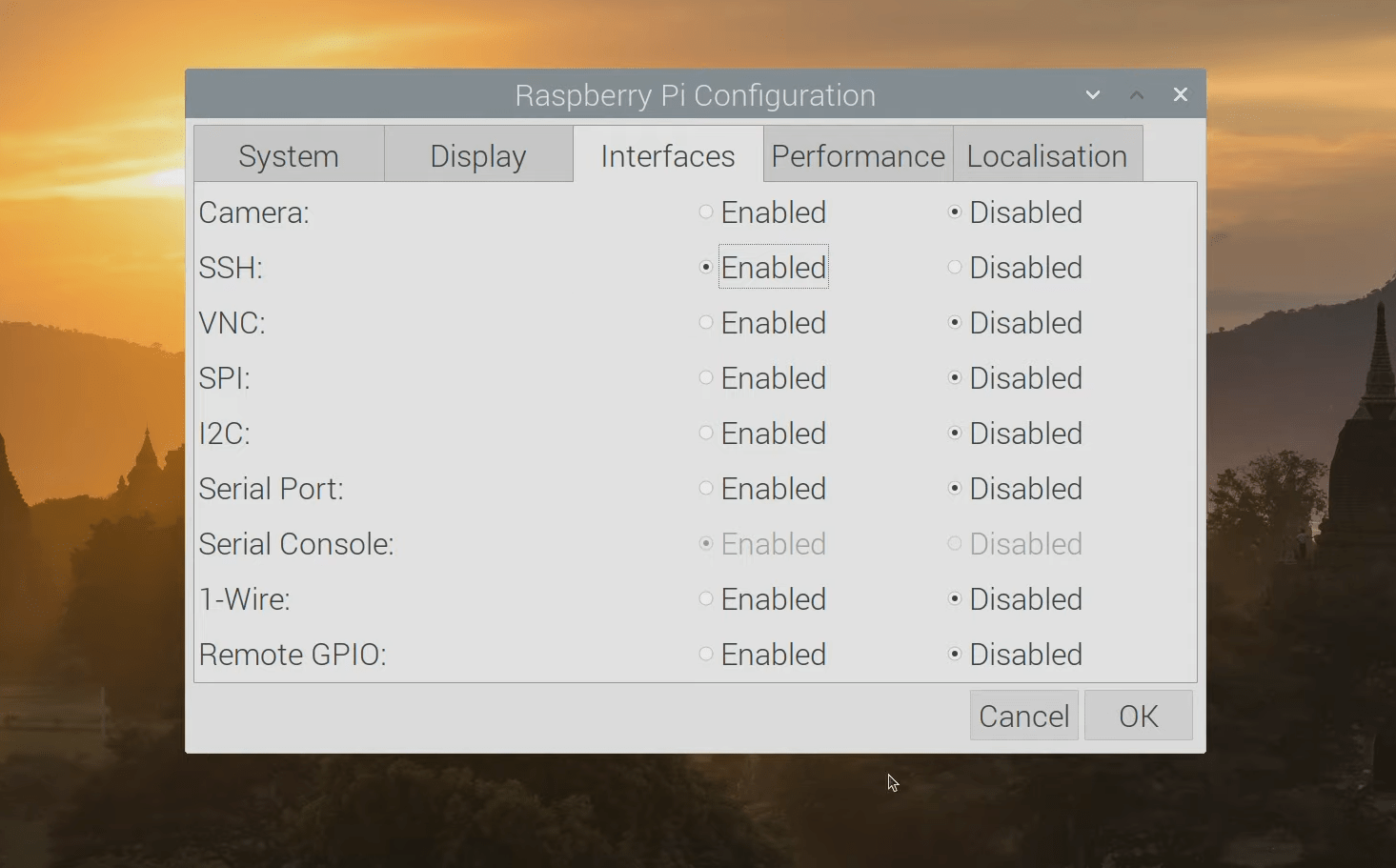Minimize the window with the down chevron
This screenshot has height=868, width=1396.
click(x=1093, y=94)
